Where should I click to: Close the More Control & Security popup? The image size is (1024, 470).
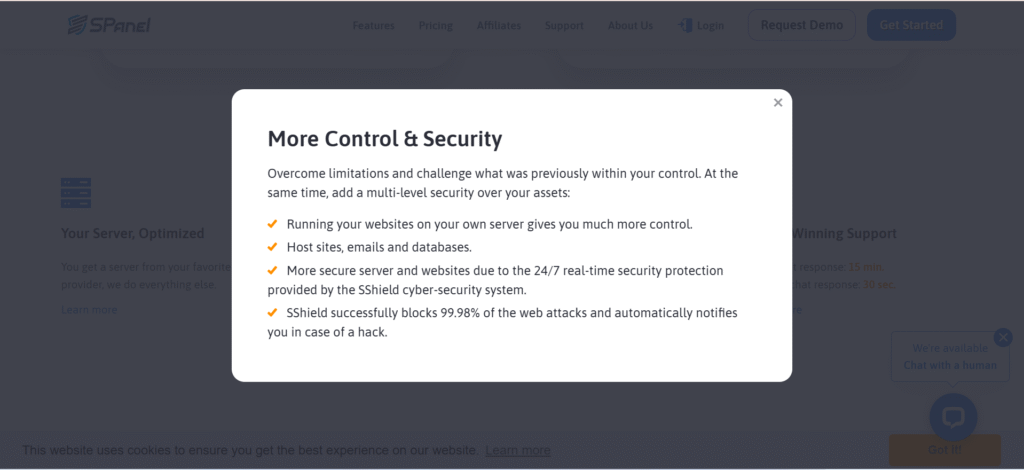[778, 103]
